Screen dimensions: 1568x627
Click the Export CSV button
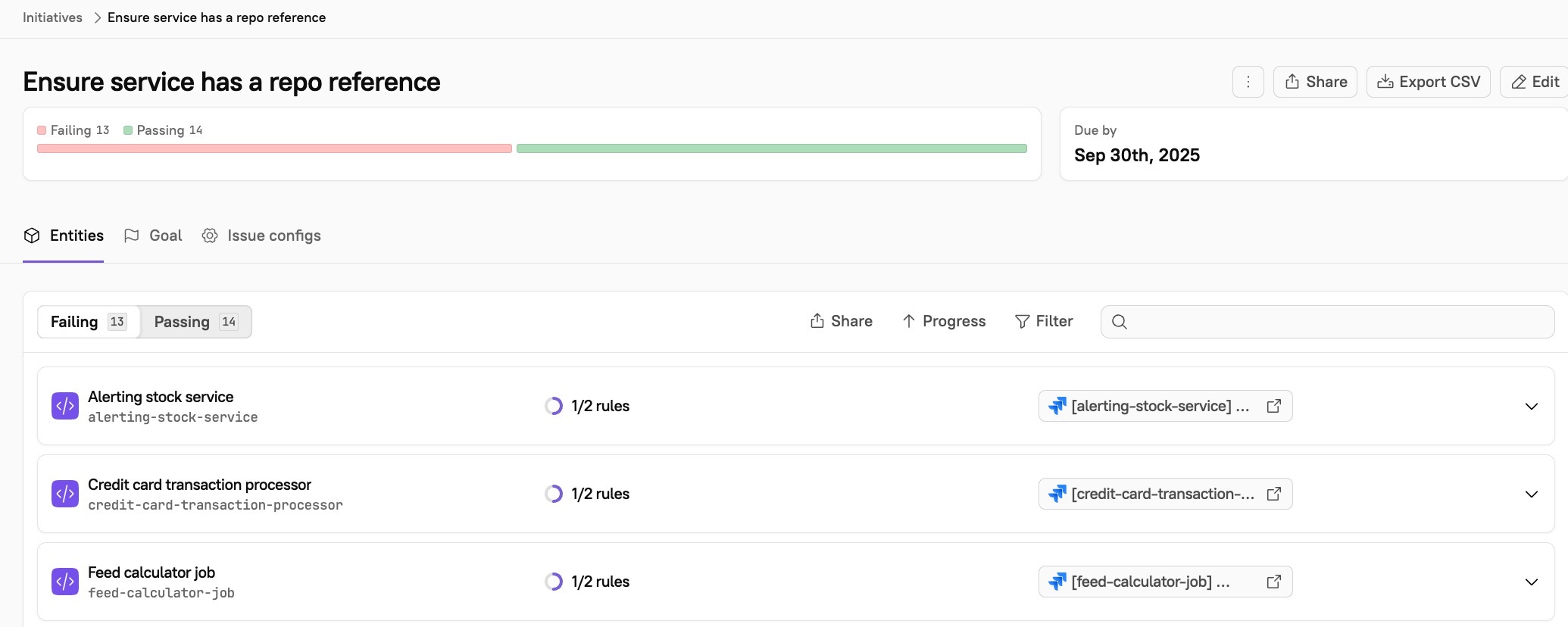[x=1428, y=82]
